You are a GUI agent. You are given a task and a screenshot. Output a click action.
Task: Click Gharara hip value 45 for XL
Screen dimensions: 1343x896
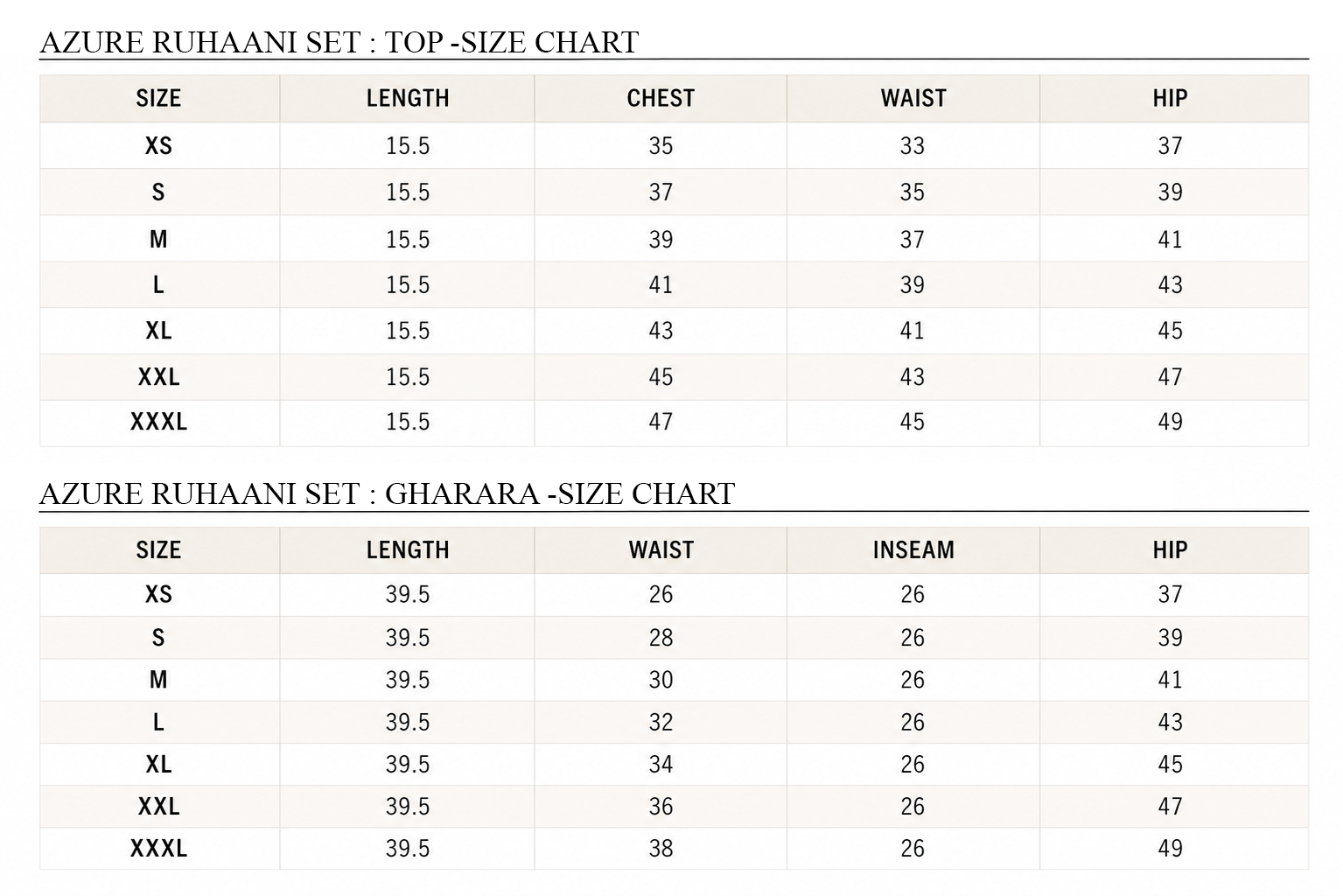[x=1170, y=765]
